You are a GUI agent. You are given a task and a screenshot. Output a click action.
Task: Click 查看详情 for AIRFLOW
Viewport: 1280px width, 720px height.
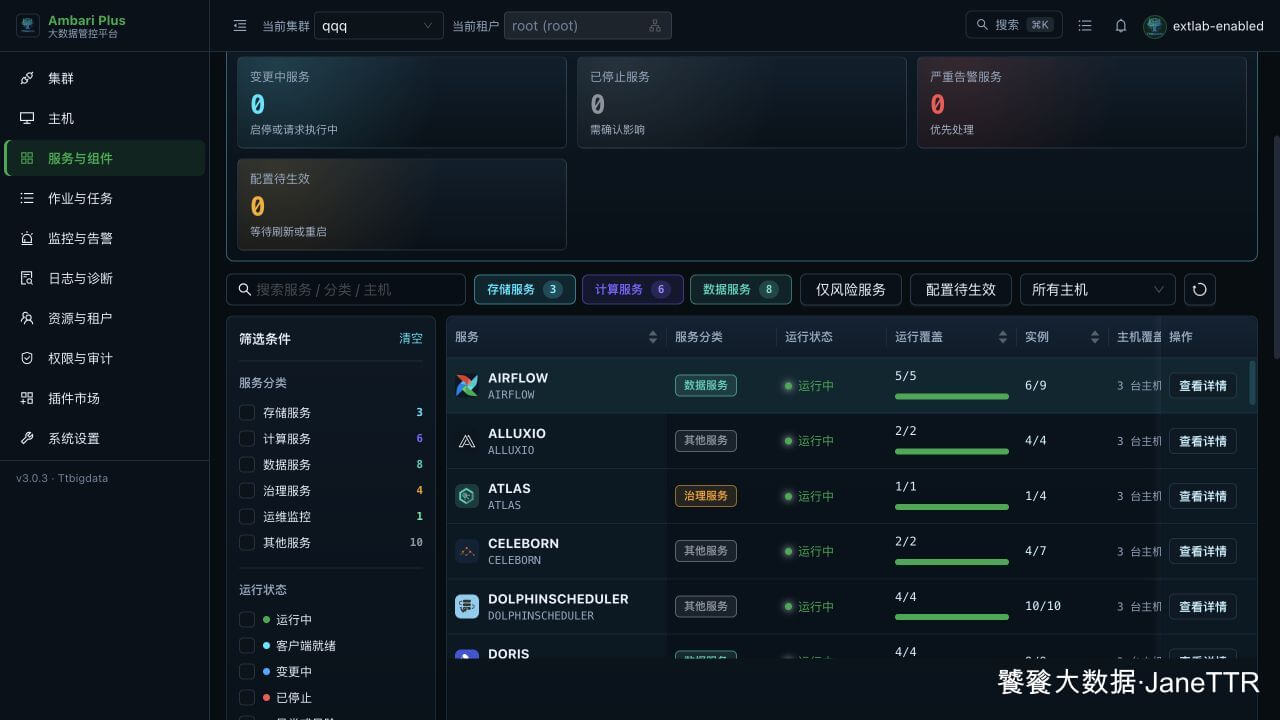(1203, 385)
